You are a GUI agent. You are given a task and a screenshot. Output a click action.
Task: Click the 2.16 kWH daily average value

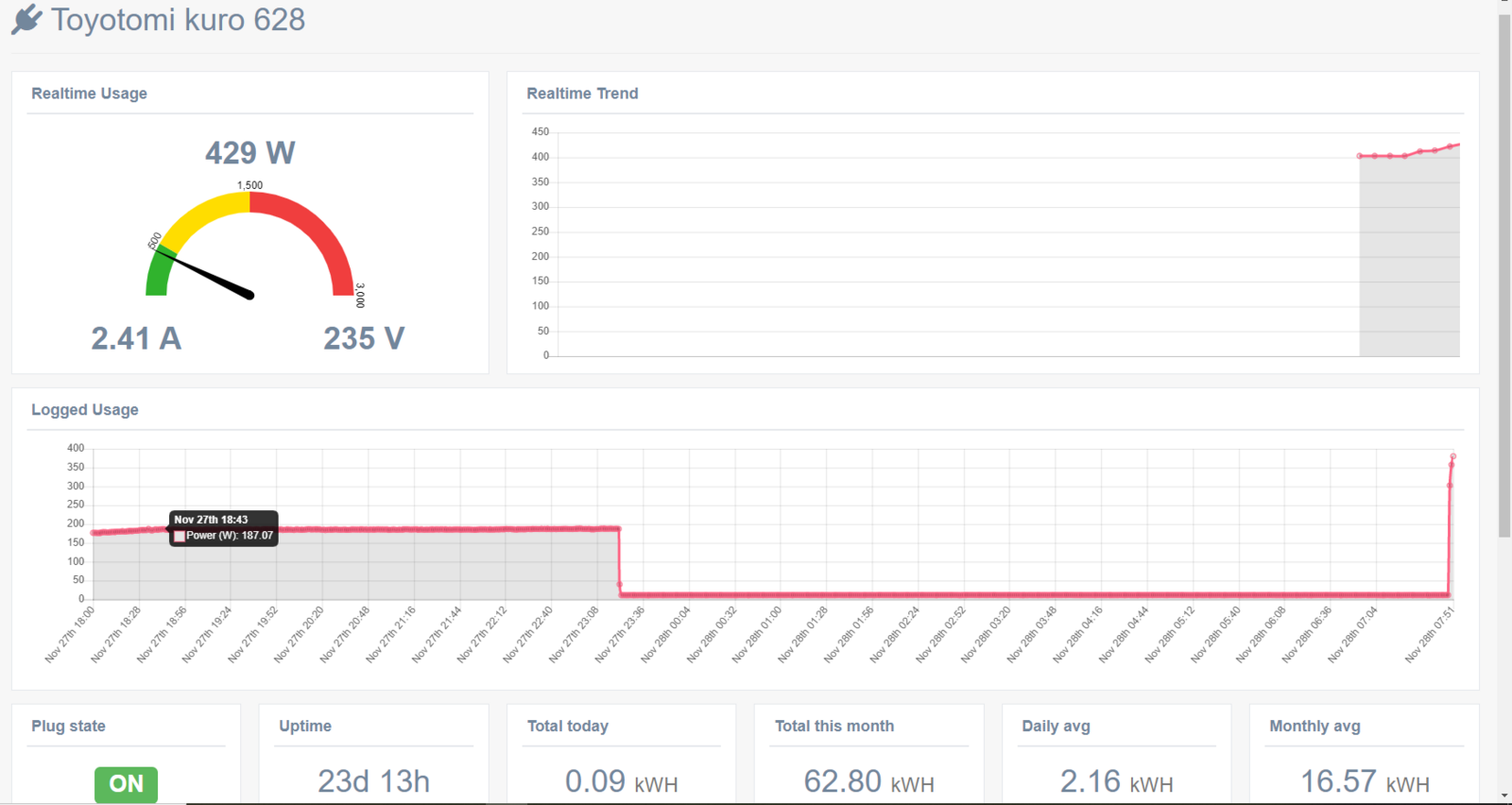[1117, 781]
